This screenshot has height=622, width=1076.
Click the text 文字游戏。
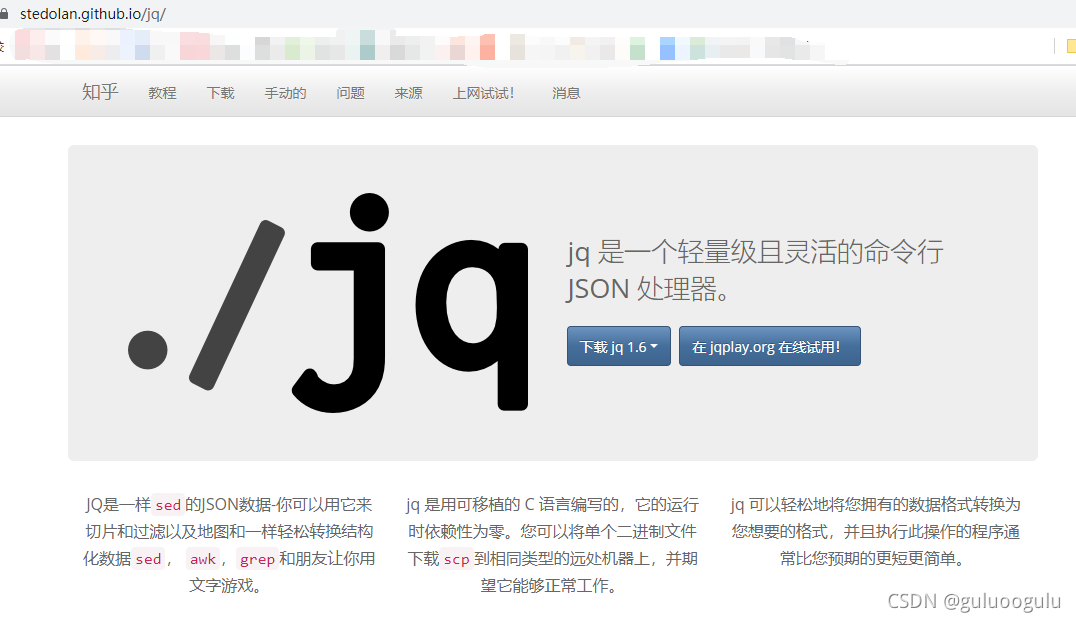(x=225, y=586)
